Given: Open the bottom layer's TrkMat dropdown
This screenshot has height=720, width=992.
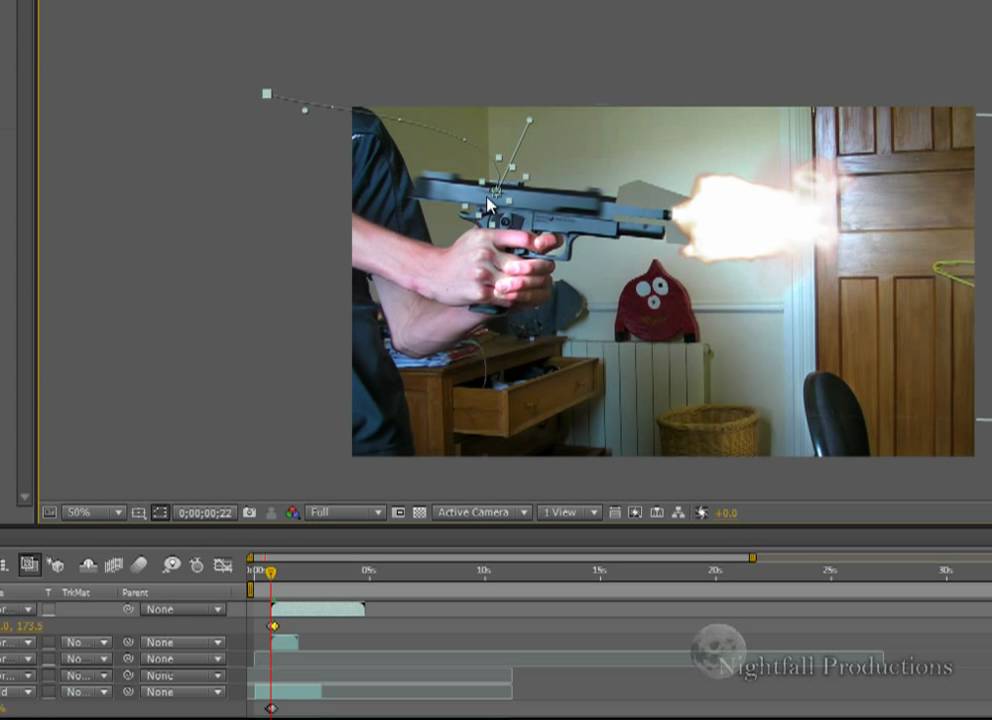Looking at the screenshot, I should click(86, 692).
